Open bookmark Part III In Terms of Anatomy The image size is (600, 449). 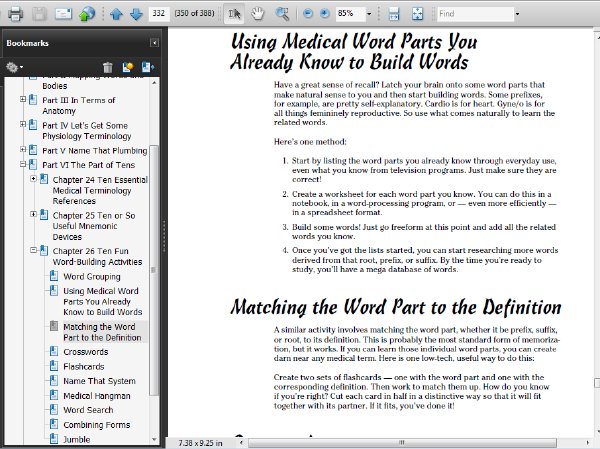[x=78, y=106]
